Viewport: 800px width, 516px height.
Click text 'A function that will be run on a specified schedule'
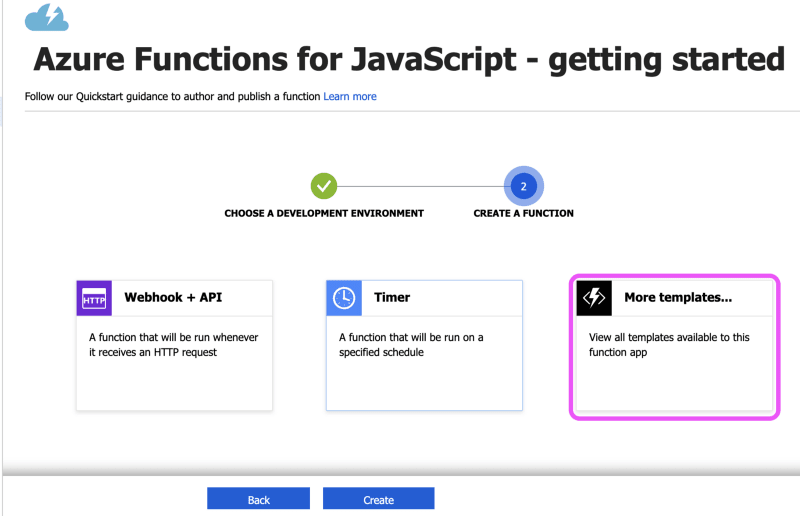tap(411, 345)
